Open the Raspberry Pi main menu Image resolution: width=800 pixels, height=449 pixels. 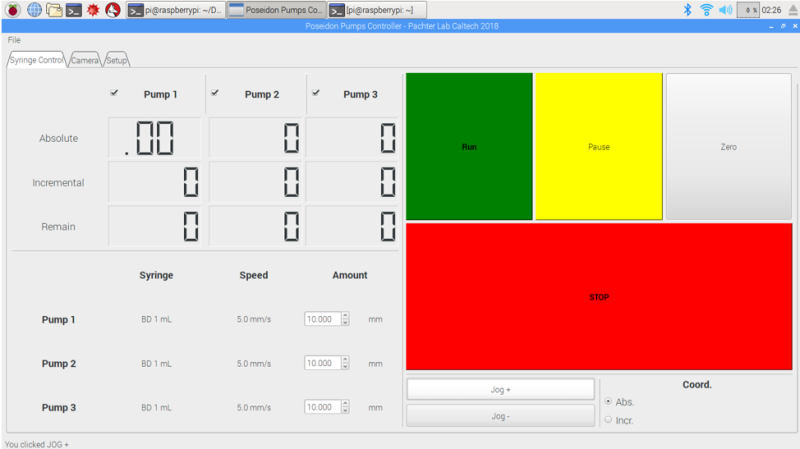[x=11, y=10]
